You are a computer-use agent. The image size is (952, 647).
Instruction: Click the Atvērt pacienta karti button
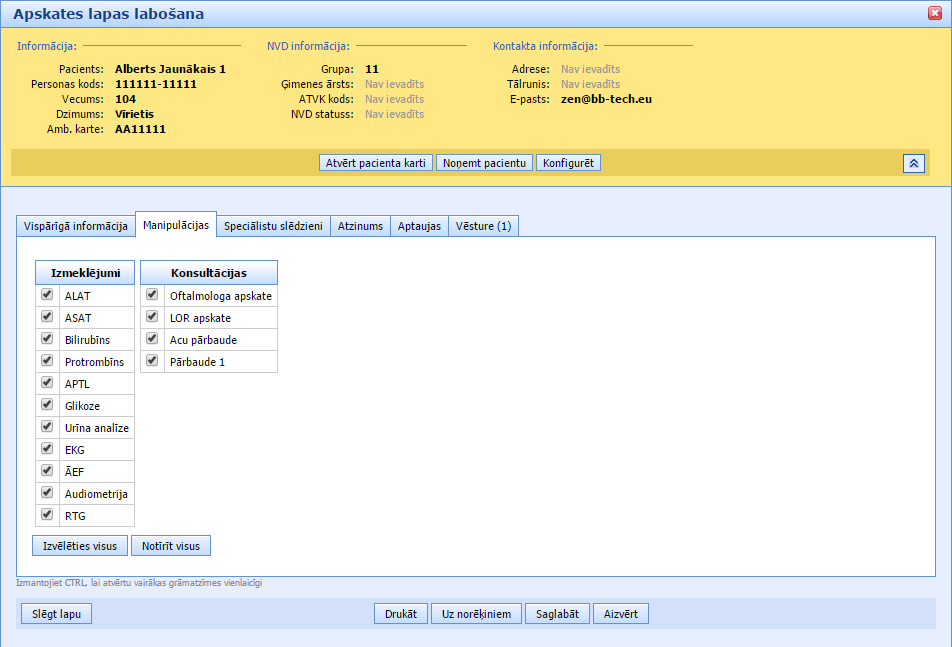[x=376, y=163]
